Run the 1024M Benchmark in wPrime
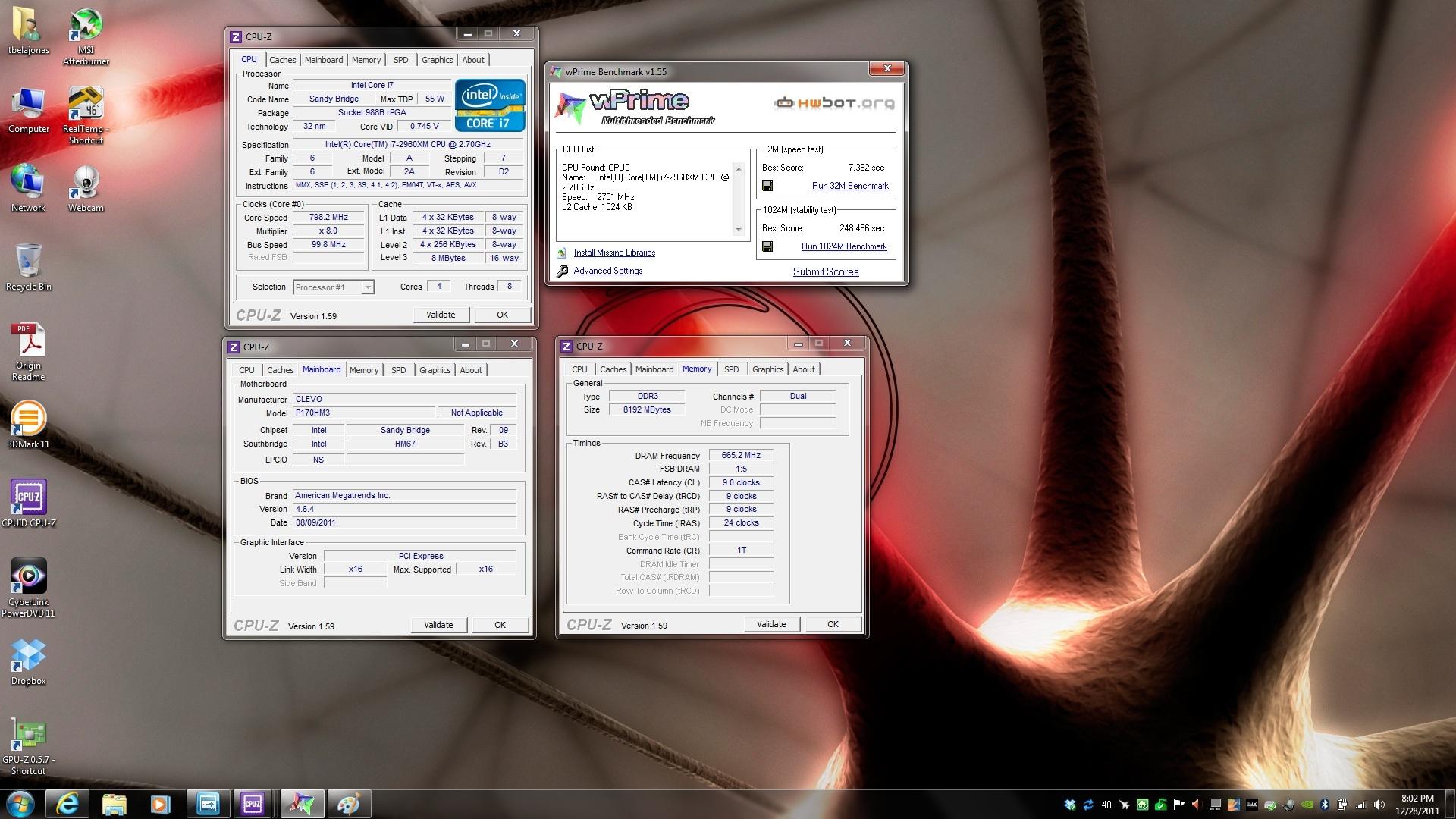The image size is (1456, 819). tap(844, 246)
